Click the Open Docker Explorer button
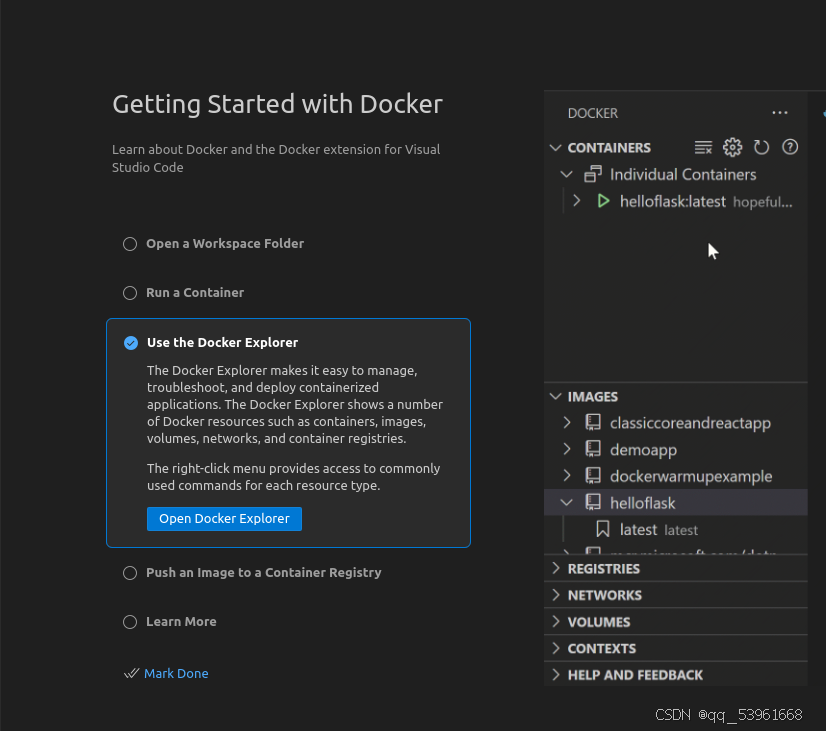826x731 pixels. [224, 519]
